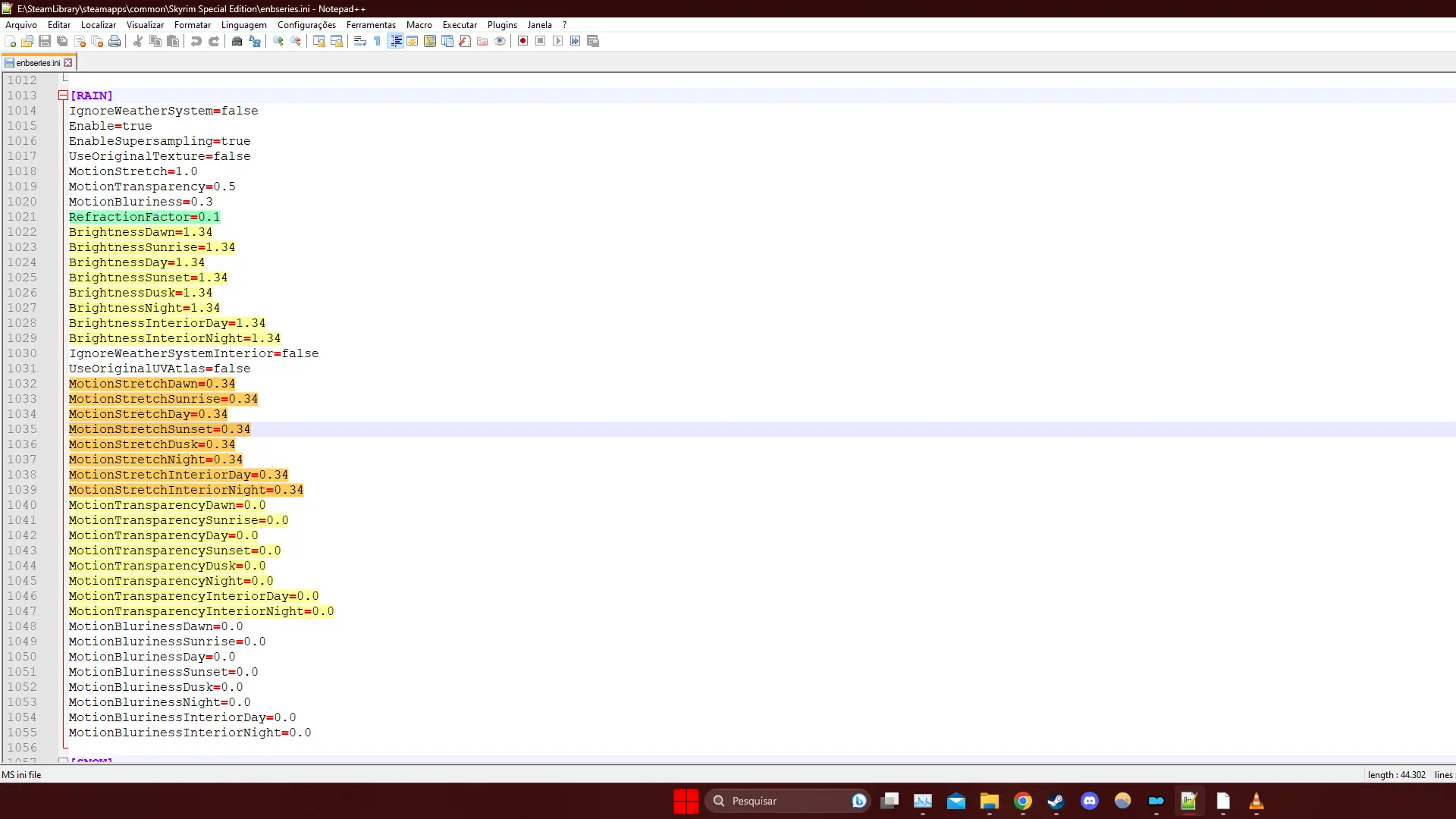1456x819 pixels.
Task: Open Folder as Workspace icon
Action: [482, 41]
